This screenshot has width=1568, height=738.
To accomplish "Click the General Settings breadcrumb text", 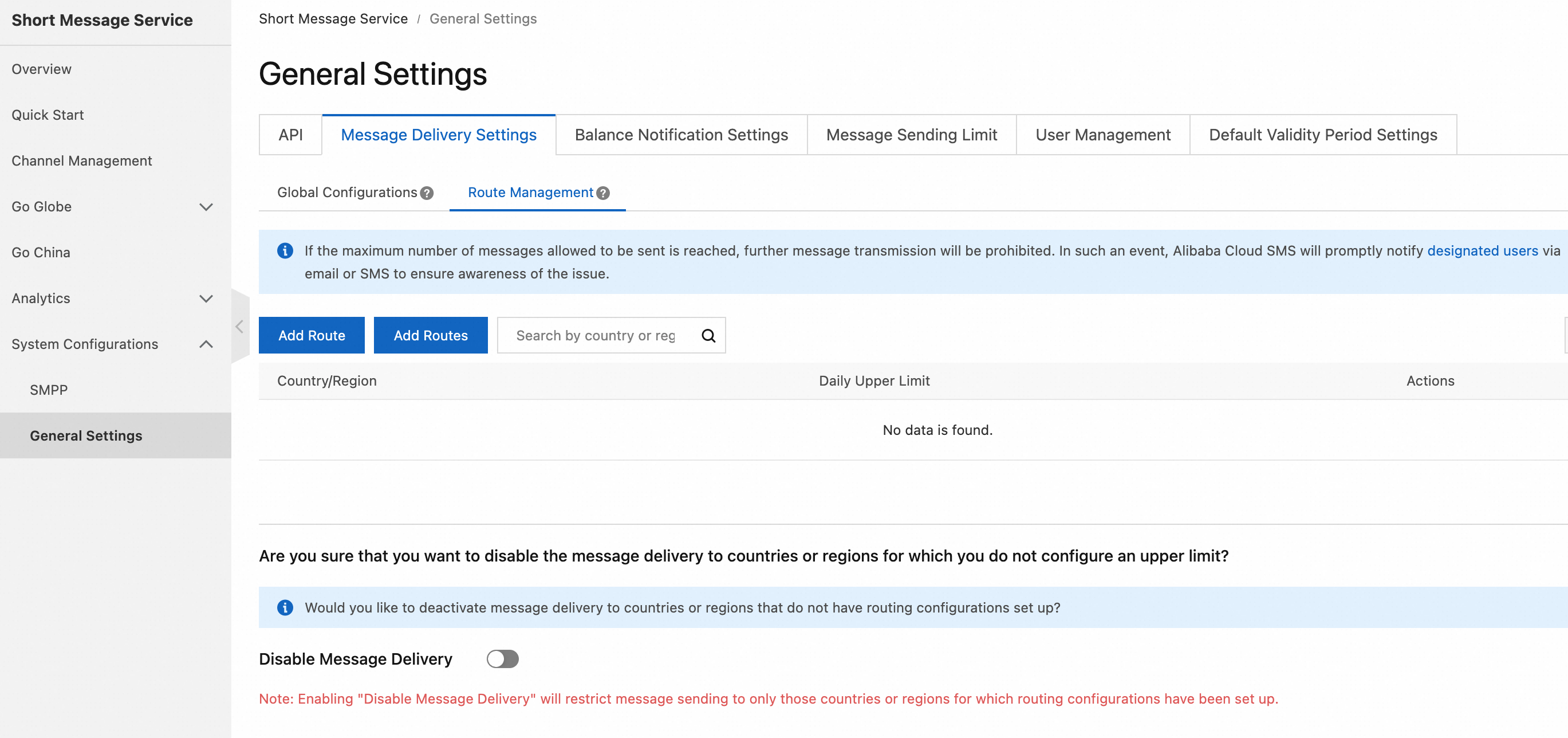I will [483, 19].
